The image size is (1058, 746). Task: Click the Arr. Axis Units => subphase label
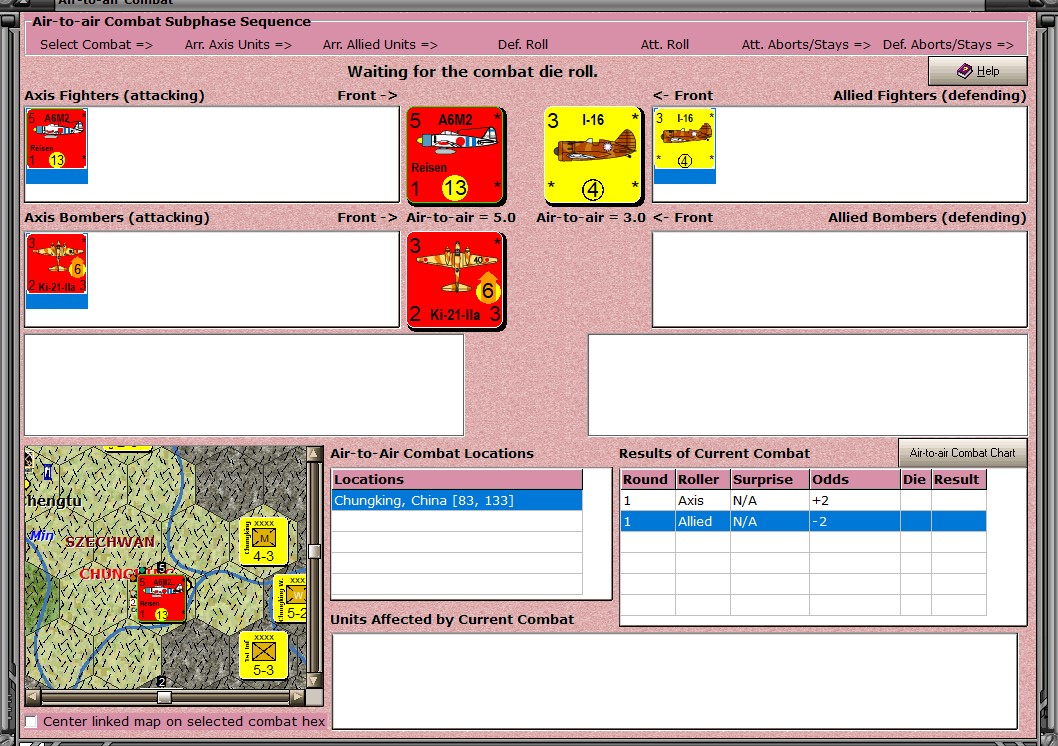pos(238,45)
